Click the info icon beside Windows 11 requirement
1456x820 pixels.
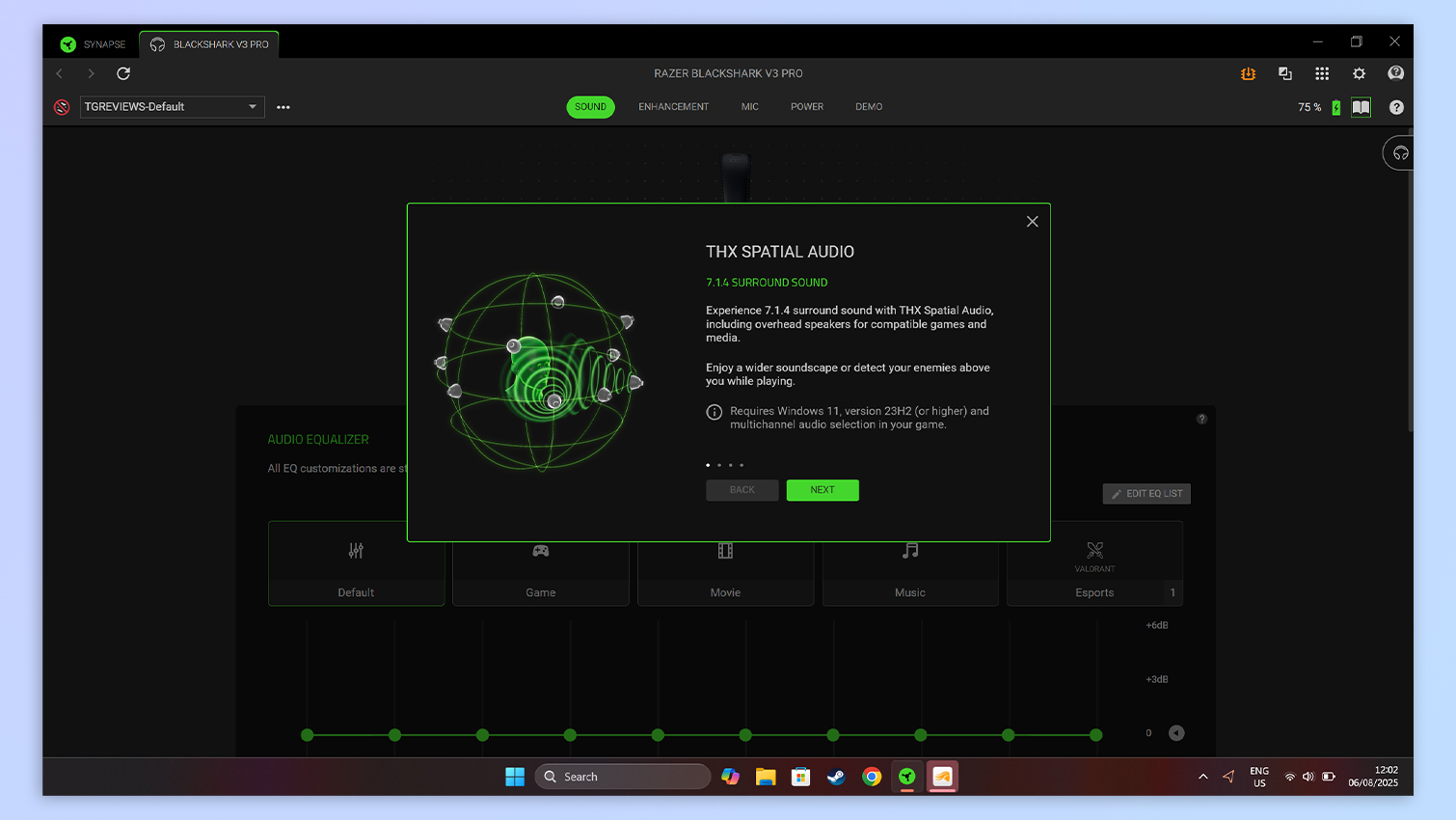pyautogui.click(x=714, y=412)
